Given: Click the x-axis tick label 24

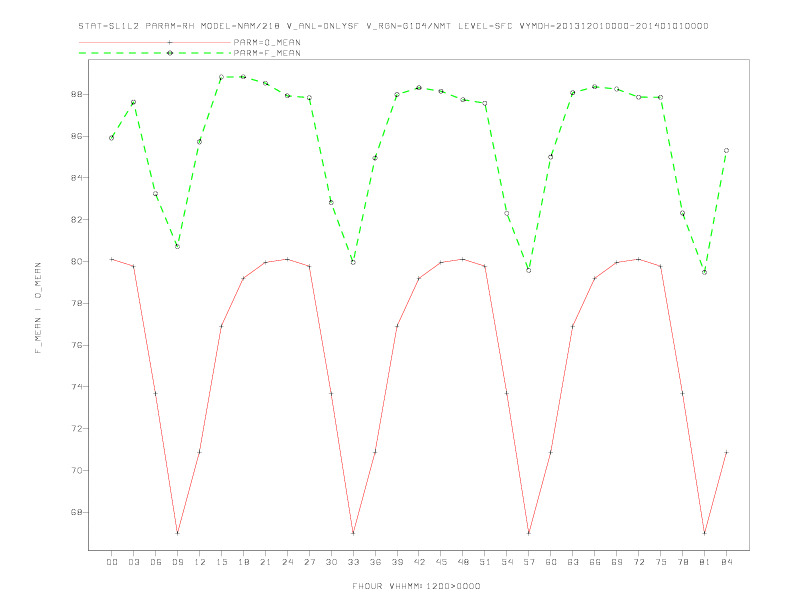Looking at the screenshot, I should tap(287, 562).
